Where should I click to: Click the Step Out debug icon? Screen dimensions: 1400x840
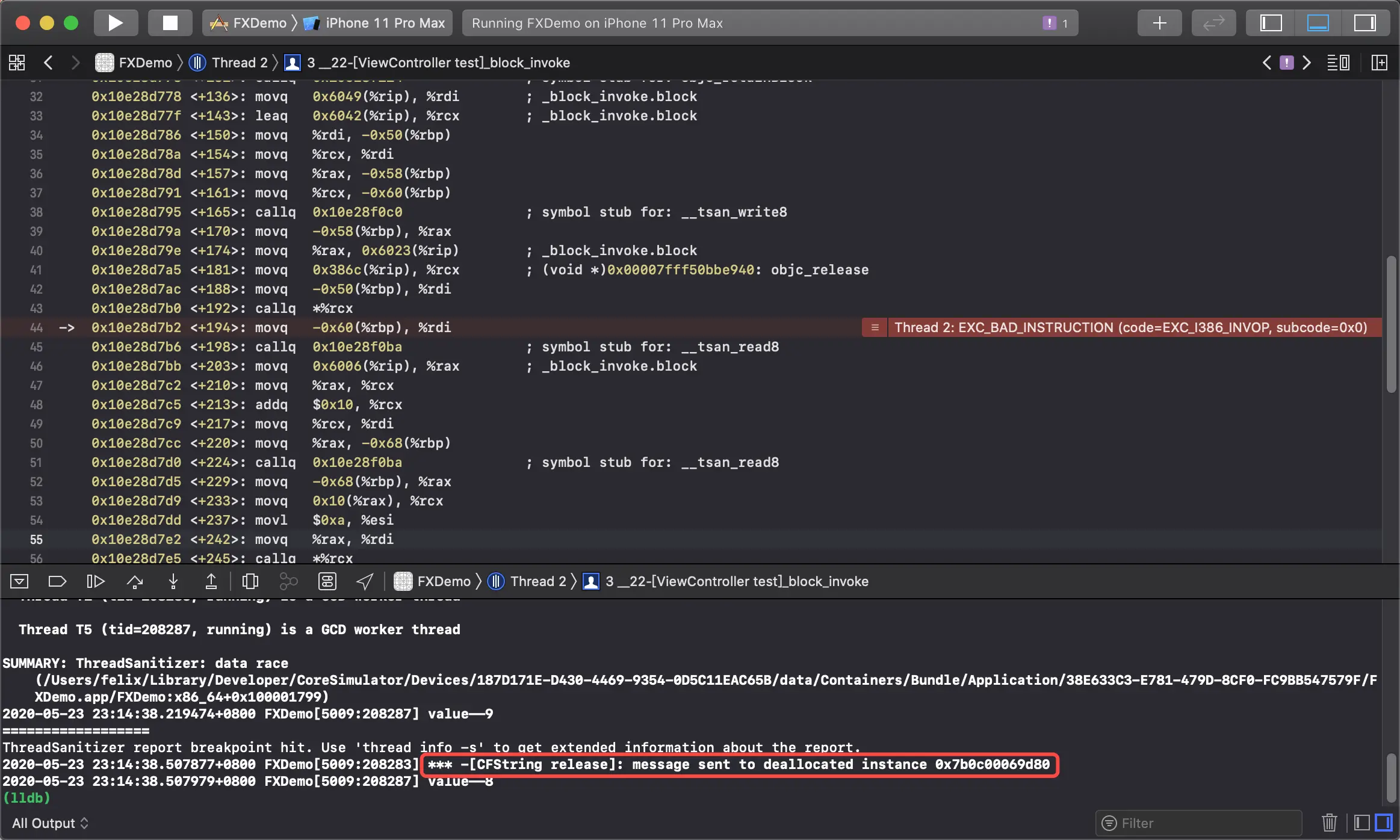pos(211,581)
